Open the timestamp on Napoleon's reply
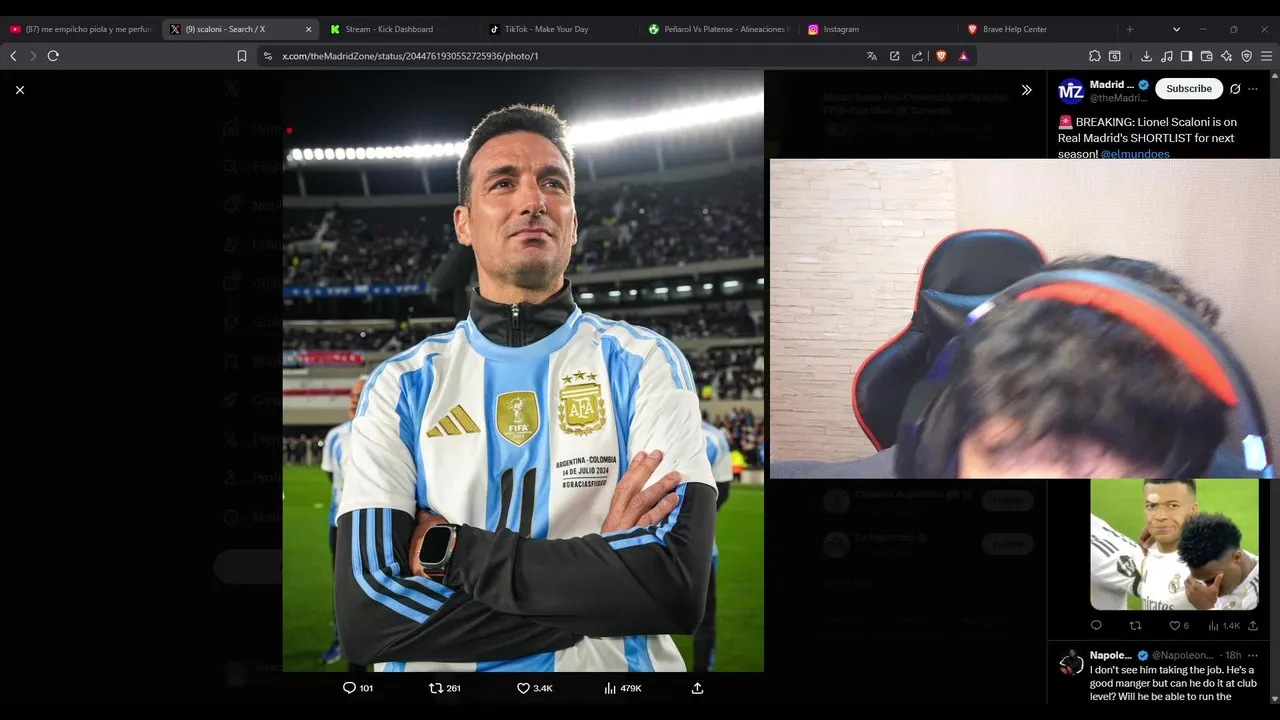Image resolution: width=1280 pixels, height=720 pixels. pyautogui.click(x=1233, y=655)
